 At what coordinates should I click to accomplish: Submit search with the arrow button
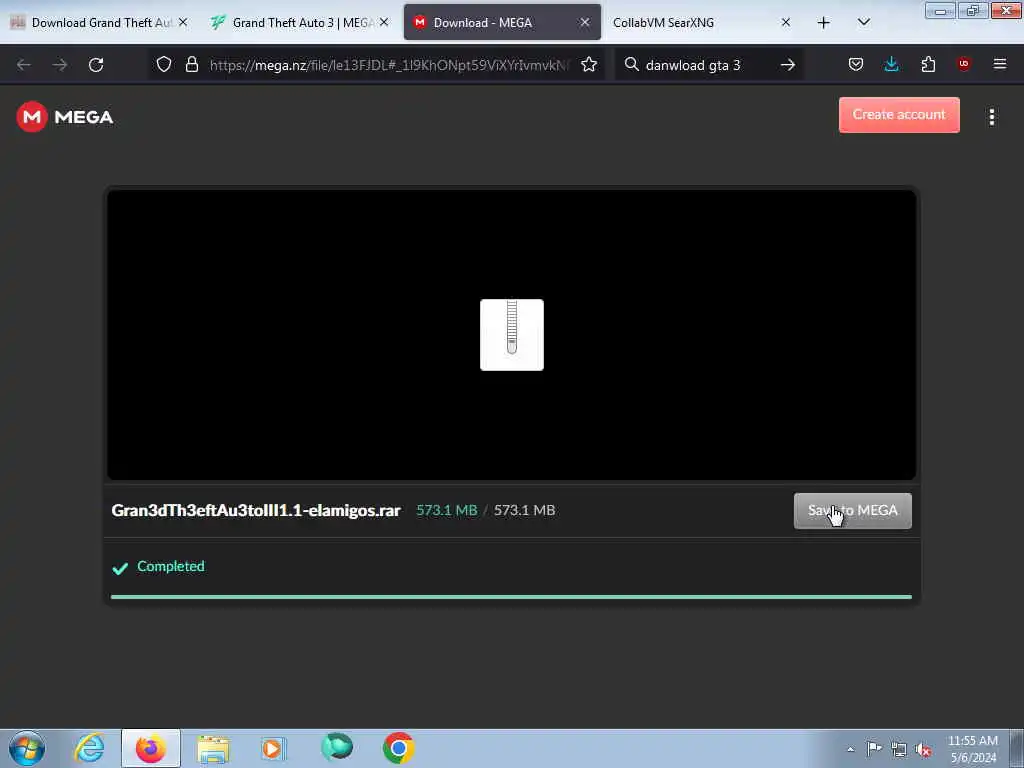point(788,65)
